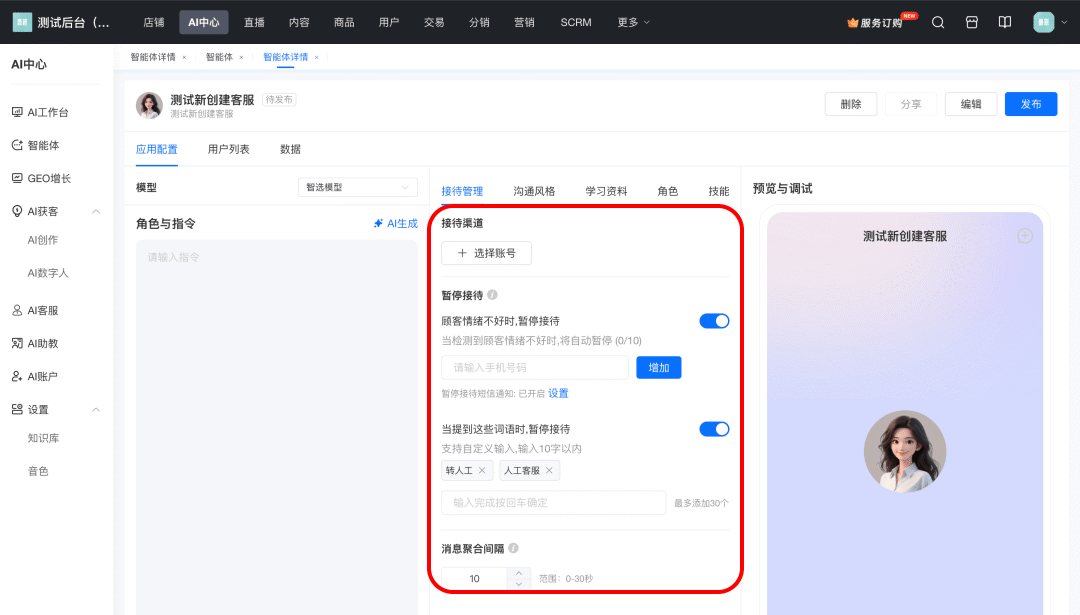
Task: Close the first 智能体详情 page tab
Action: [x=184, y=57]
